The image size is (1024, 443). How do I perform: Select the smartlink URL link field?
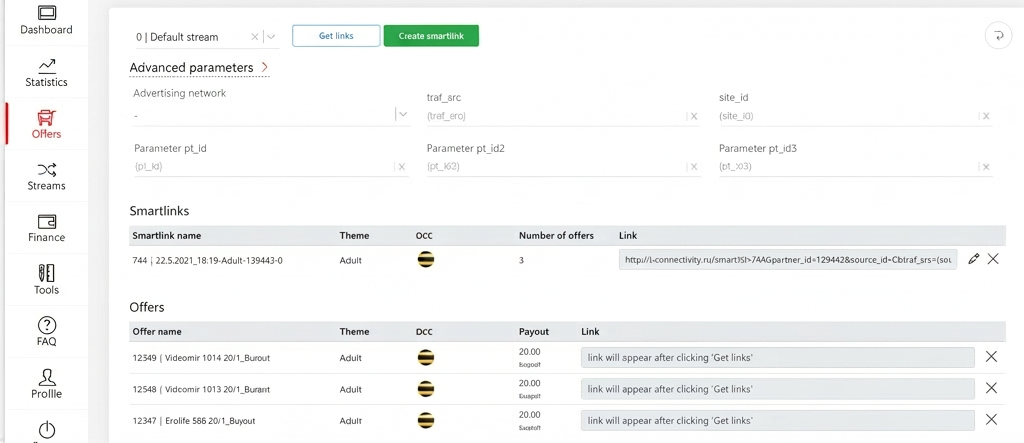pos(788,259)
